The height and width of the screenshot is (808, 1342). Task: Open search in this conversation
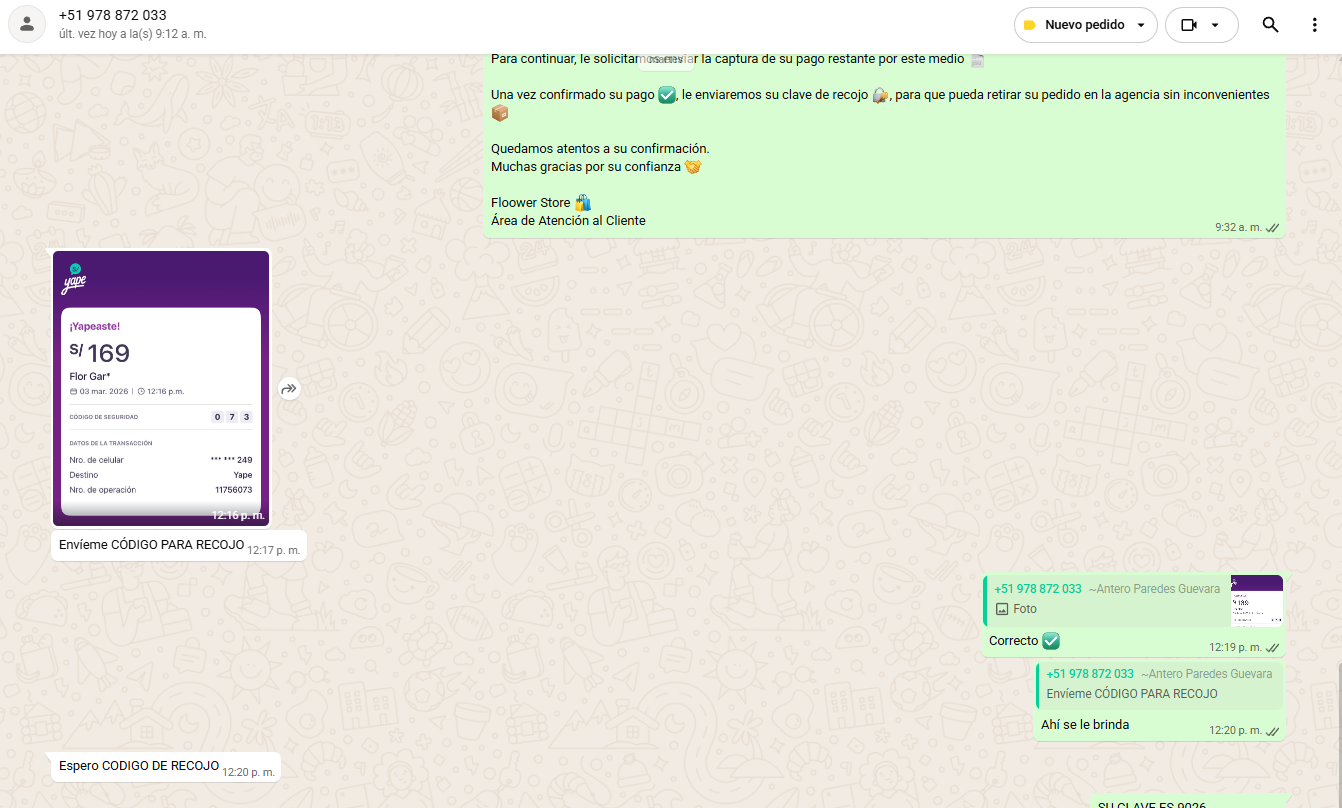click(1270, 25)
